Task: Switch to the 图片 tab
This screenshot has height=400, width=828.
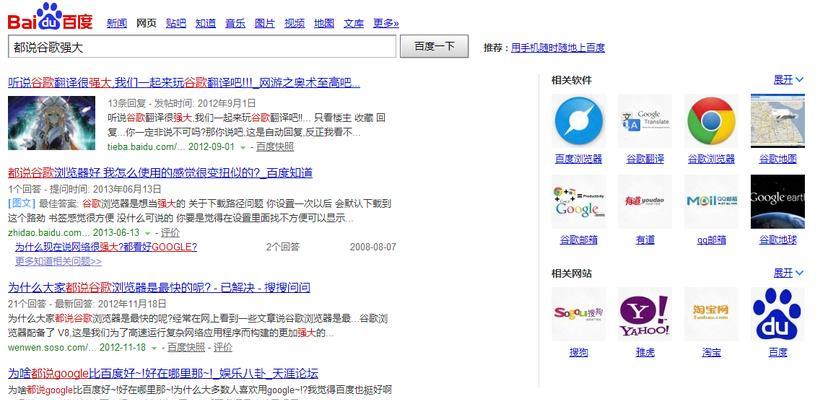Action: pos(265,23)
